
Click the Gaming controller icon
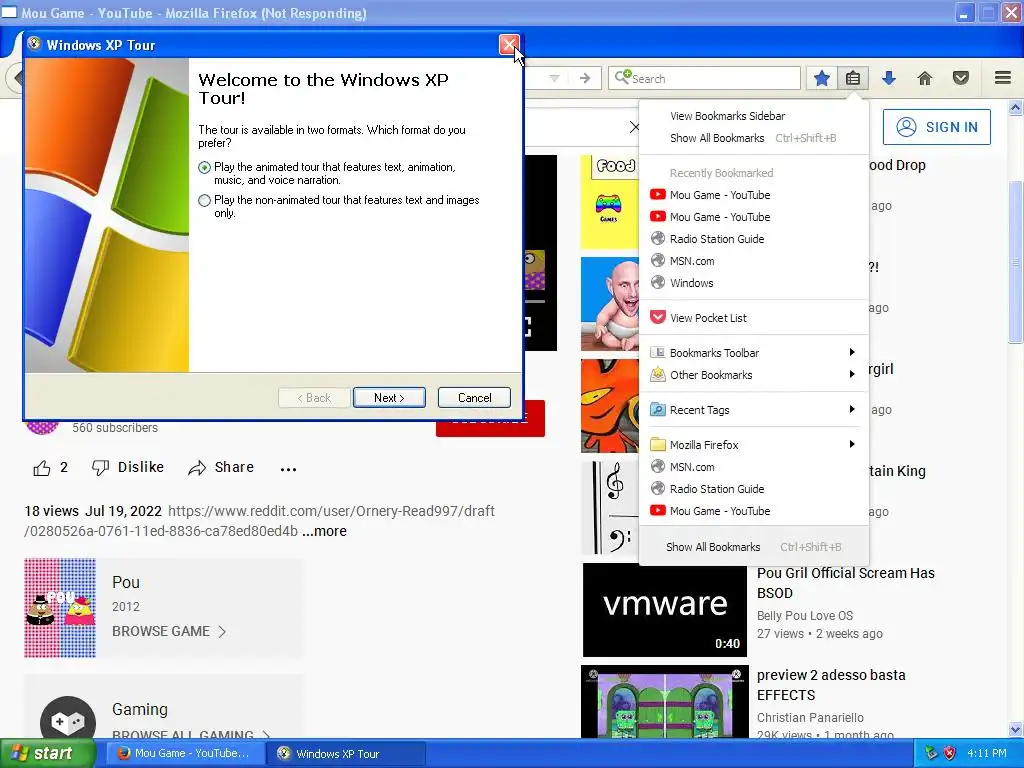tap(68, 722)
